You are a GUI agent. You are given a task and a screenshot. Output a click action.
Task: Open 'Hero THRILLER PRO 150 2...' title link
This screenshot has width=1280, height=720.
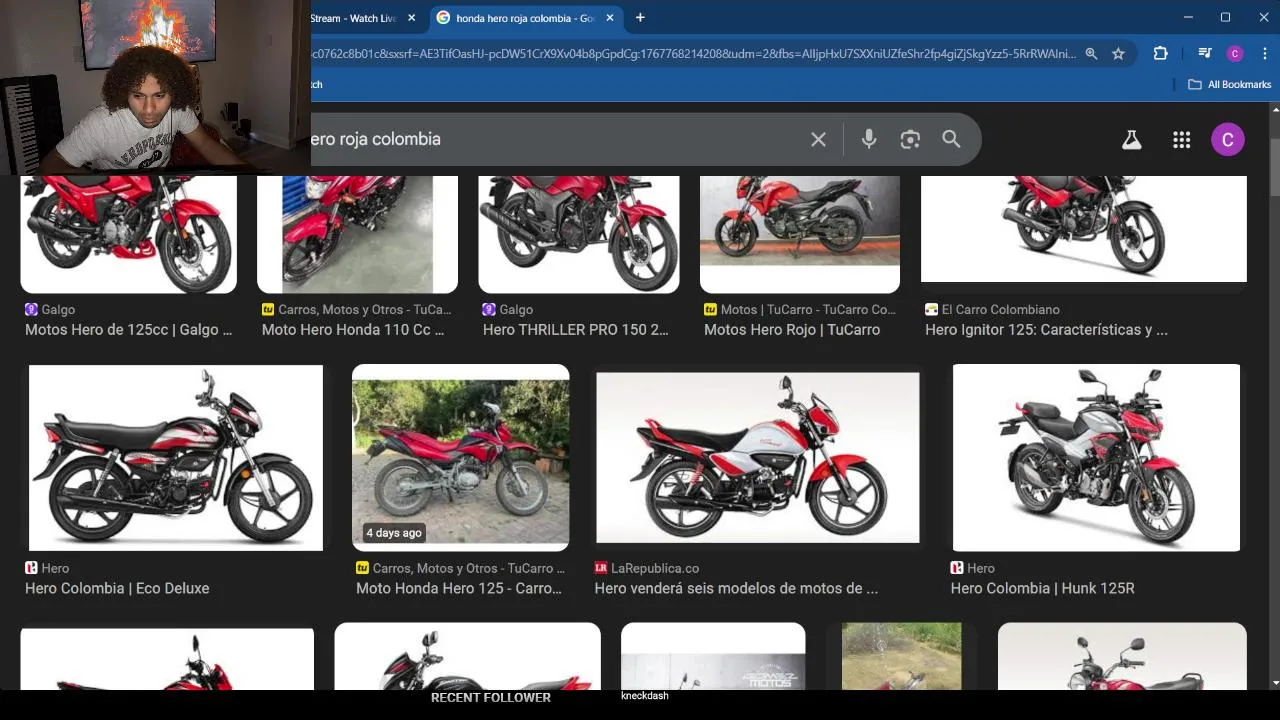[576, 330]
